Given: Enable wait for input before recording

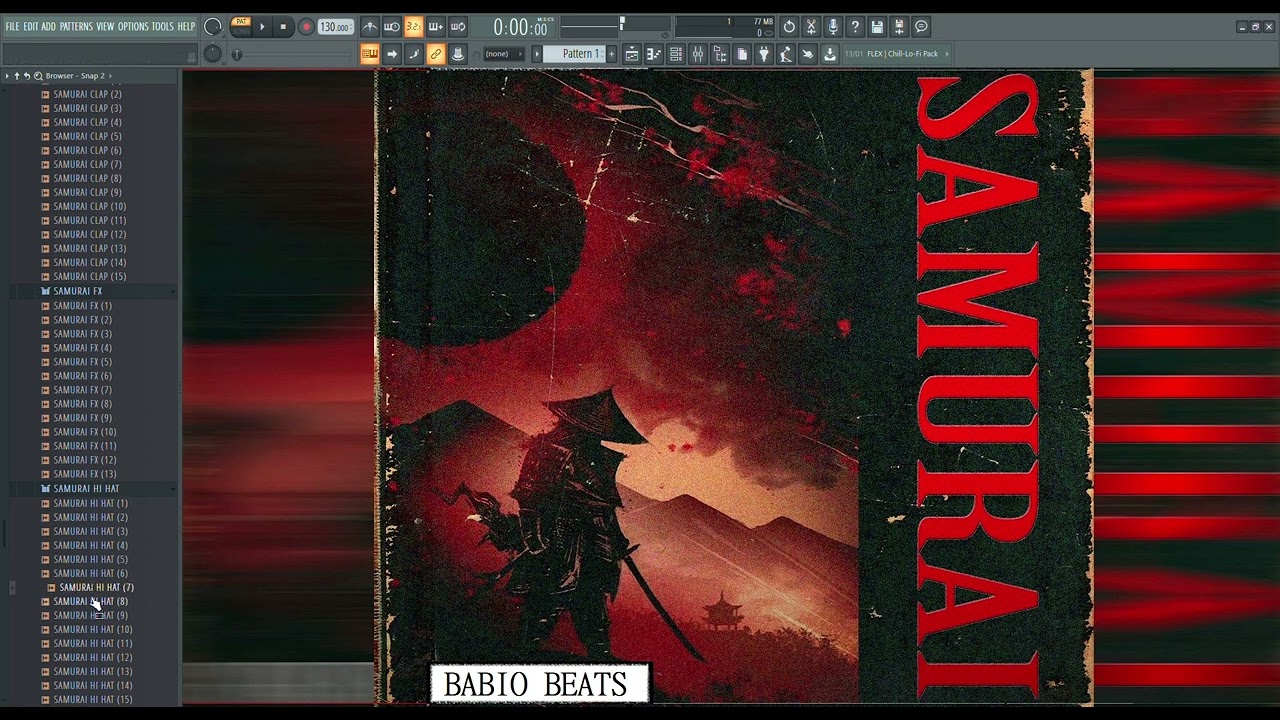Looking at the screenshot, I should (x=392, y=27).
